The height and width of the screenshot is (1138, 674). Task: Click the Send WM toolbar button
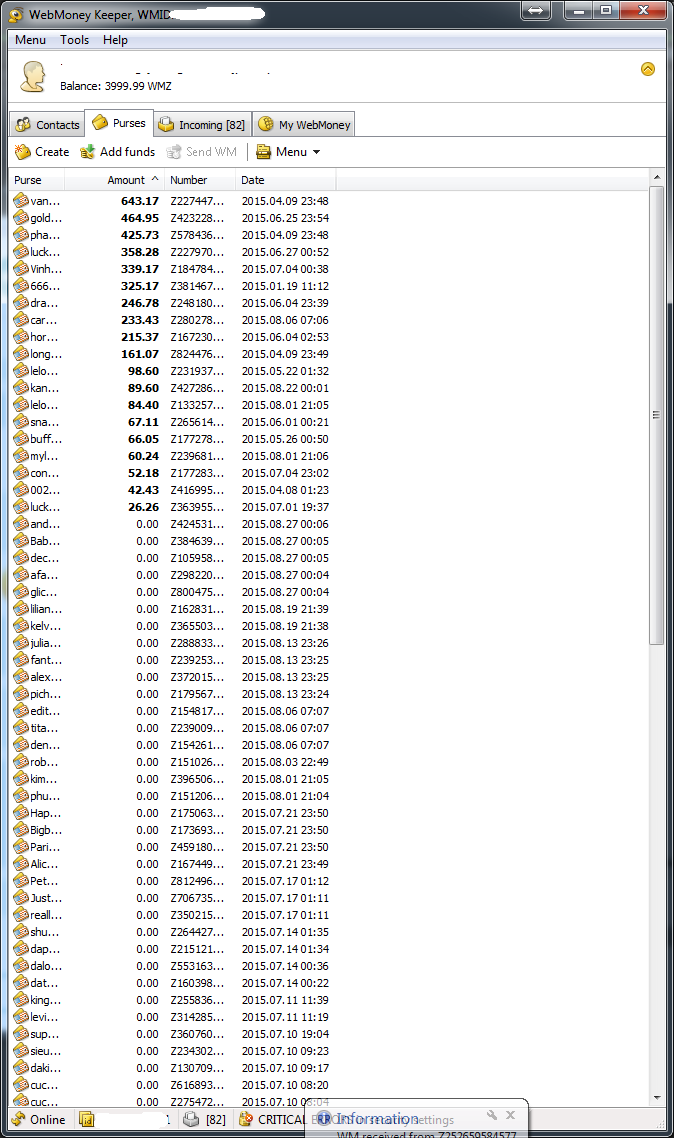[x=202, y=152]
